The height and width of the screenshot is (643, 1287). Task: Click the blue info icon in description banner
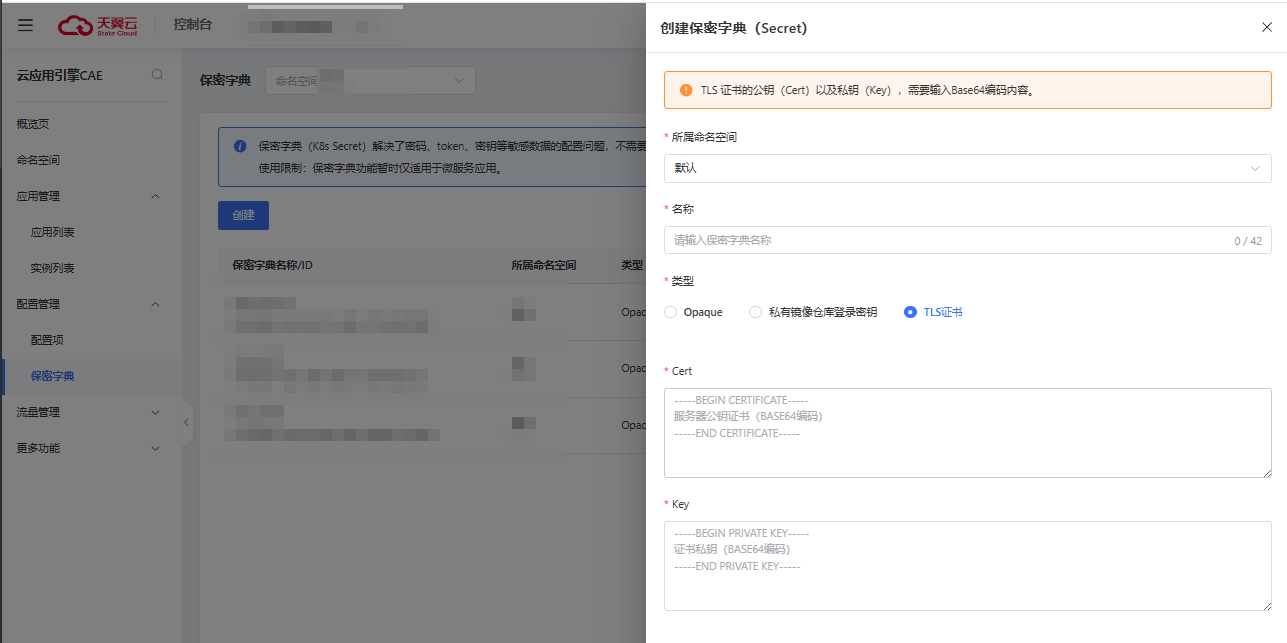(240, 146)
